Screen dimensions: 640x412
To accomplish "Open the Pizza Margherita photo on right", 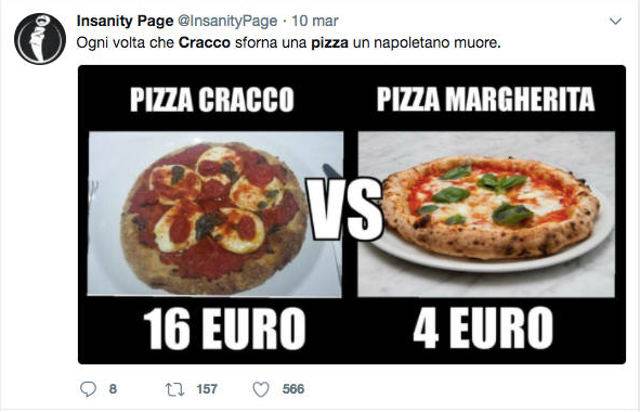I will tap(486, 214).
